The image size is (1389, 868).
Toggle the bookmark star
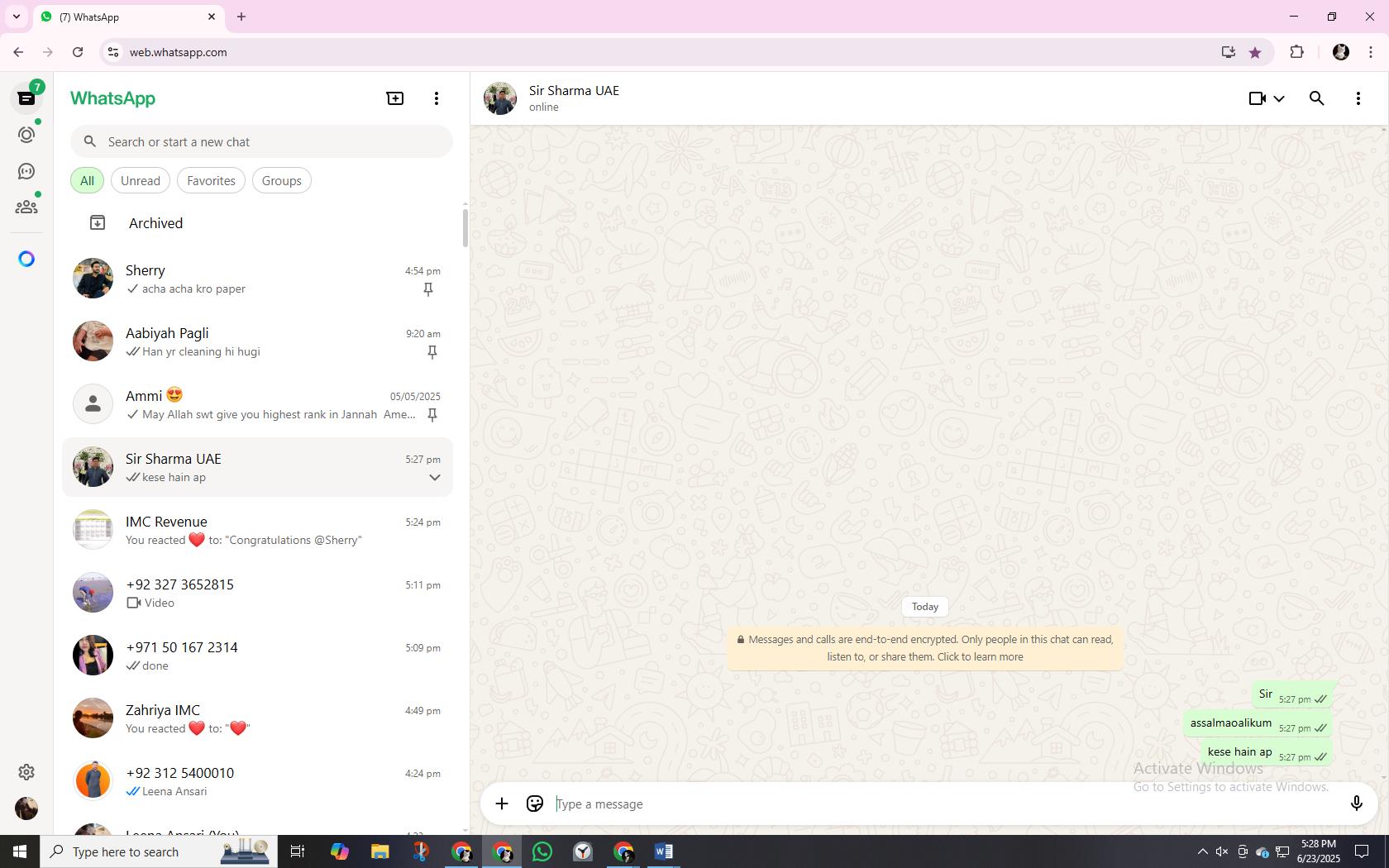(x=1255, y=52)
